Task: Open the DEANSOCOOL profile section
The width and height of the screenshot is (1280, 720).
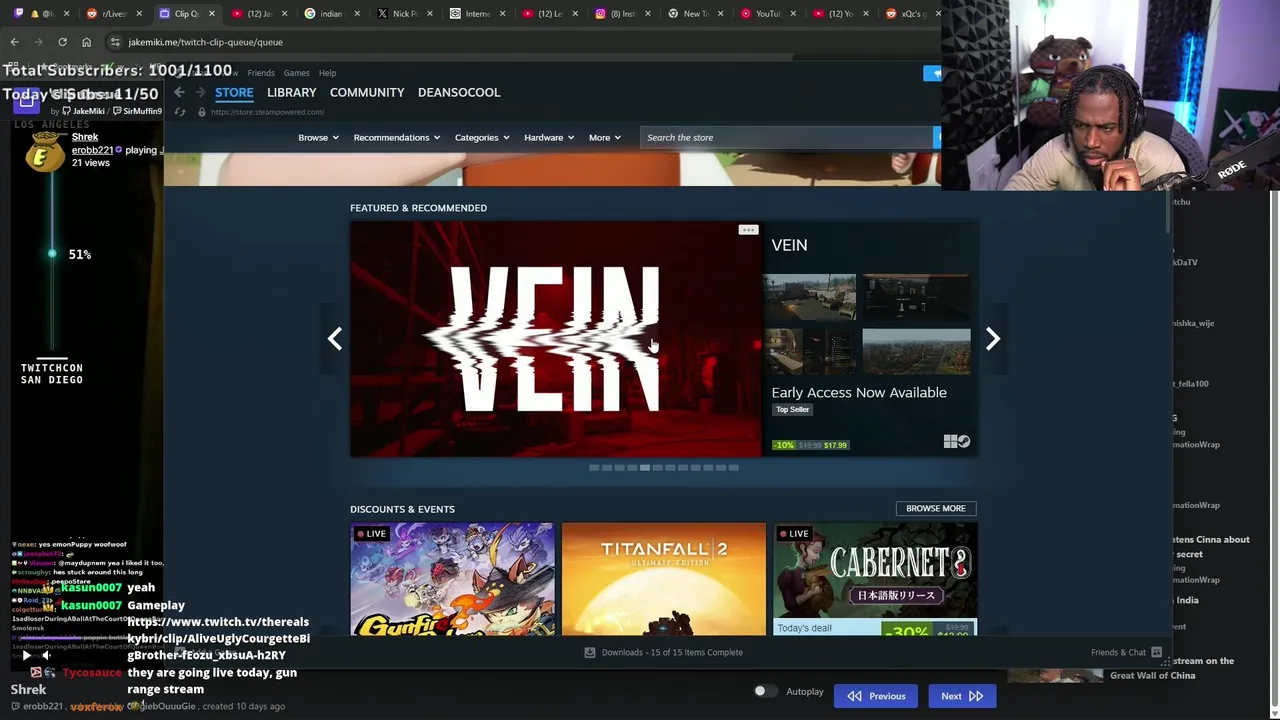Action: [x=459, y=92]
